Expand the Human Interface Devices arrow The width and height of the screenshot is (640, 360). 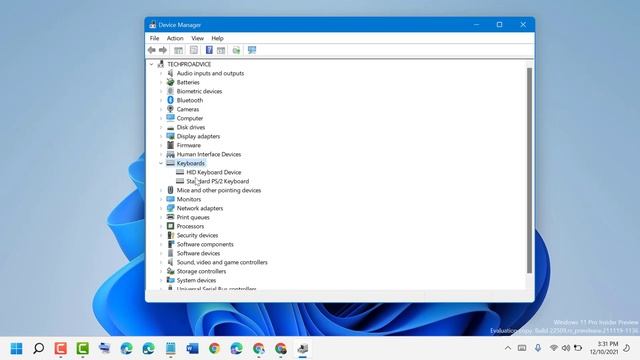(161, 154)
